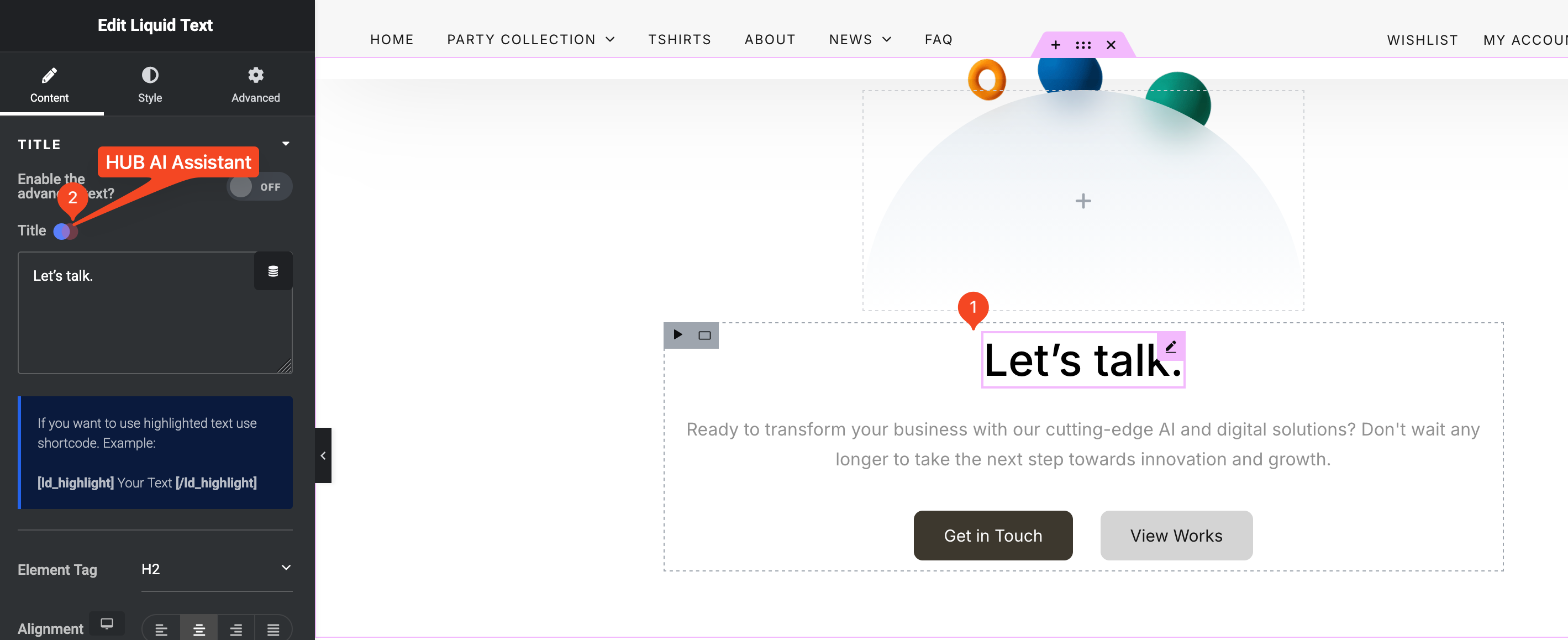The width and height of the screenshot is (1568, 640).
Task: Click the column rectangle handle icon
Action: pyautogui.click(x=704, y=335)
